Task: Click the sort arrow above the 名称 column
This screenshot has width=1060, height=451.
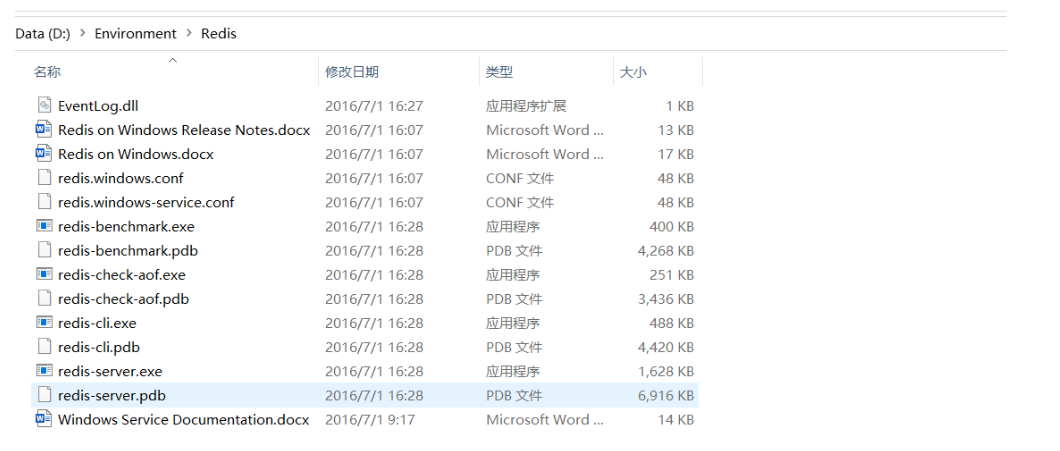Action: coord(172,60)
